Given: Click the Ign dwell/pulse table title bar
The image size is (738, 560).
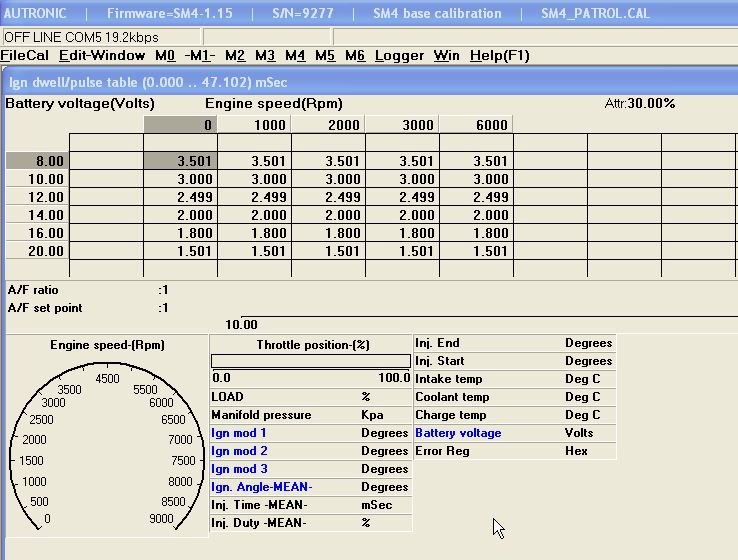Looking at the screenshot, I should pos(370,82).
